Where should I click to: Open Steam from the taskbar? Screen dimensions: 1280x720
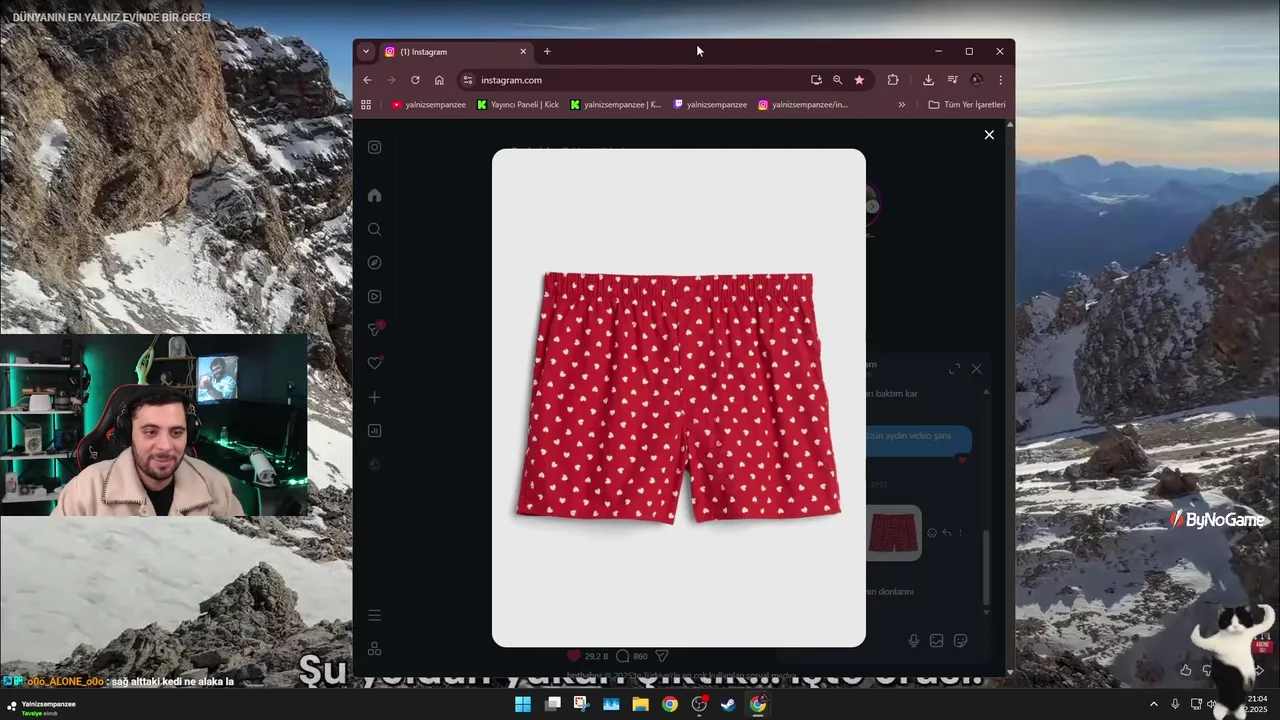pyautogui.click(x=728, y=704)
